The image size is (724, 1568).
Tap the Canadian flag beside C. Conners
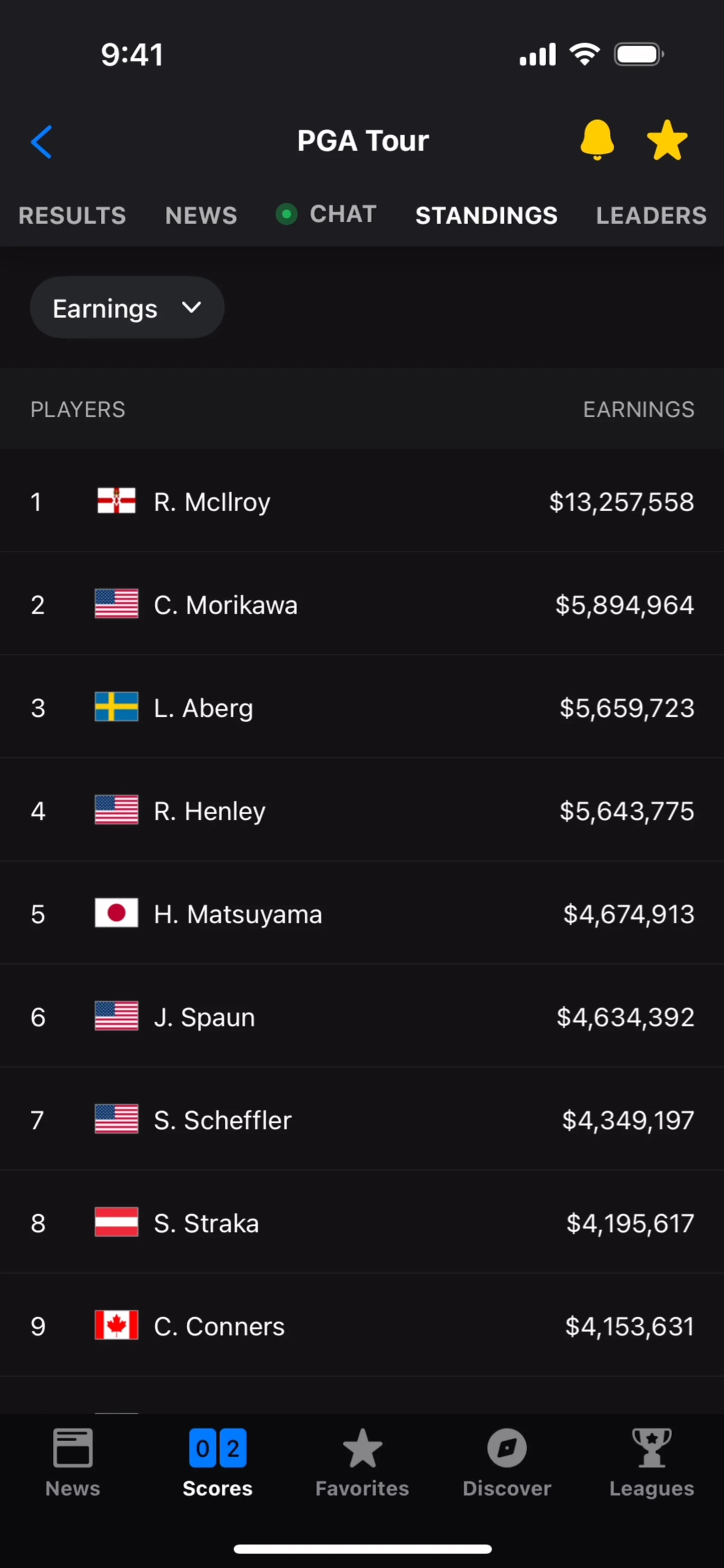pos(116,1326)
